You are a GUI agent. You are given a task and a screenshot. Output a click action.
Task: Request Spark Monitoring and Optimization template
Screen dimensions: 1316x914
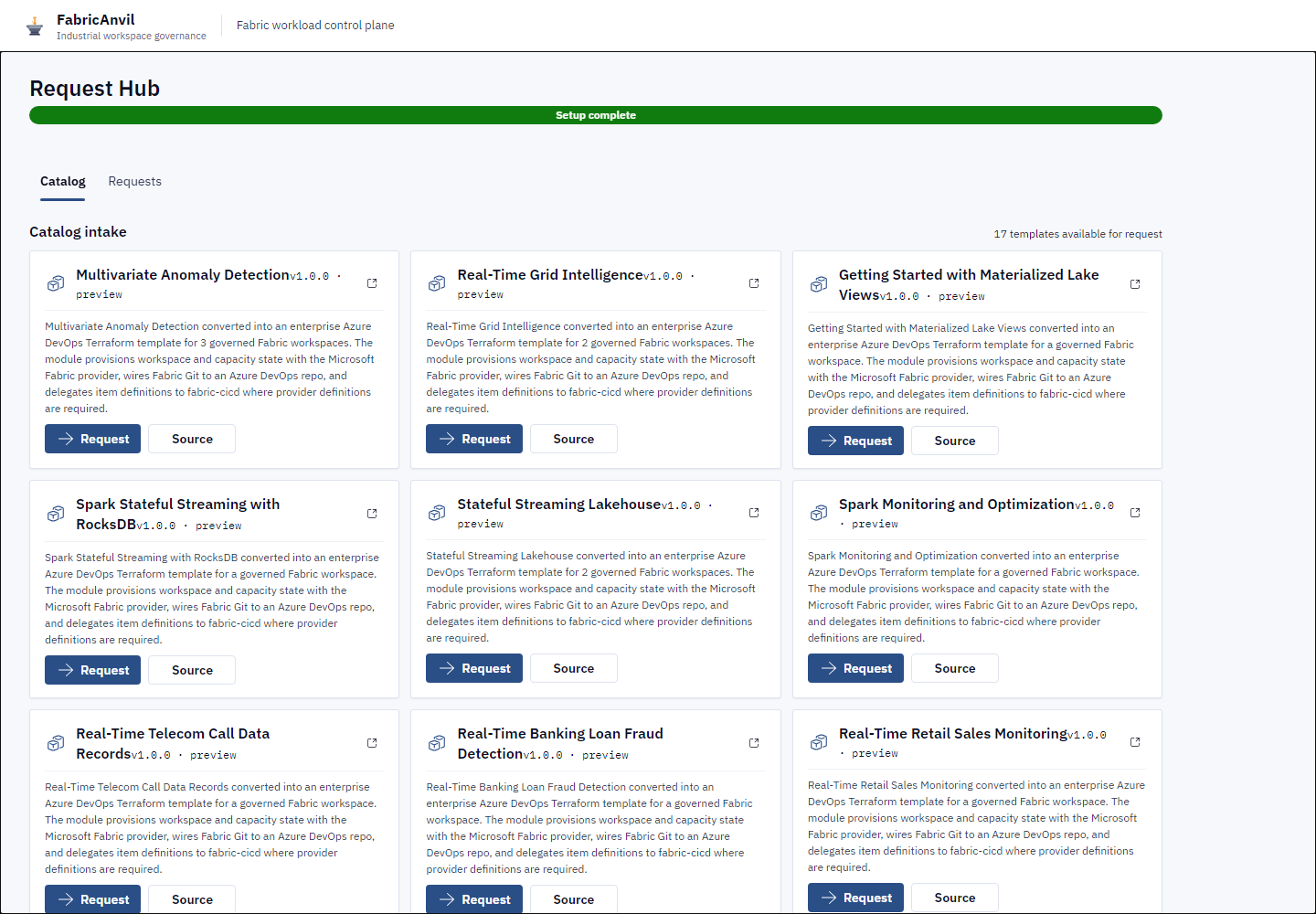pos(855,668)
